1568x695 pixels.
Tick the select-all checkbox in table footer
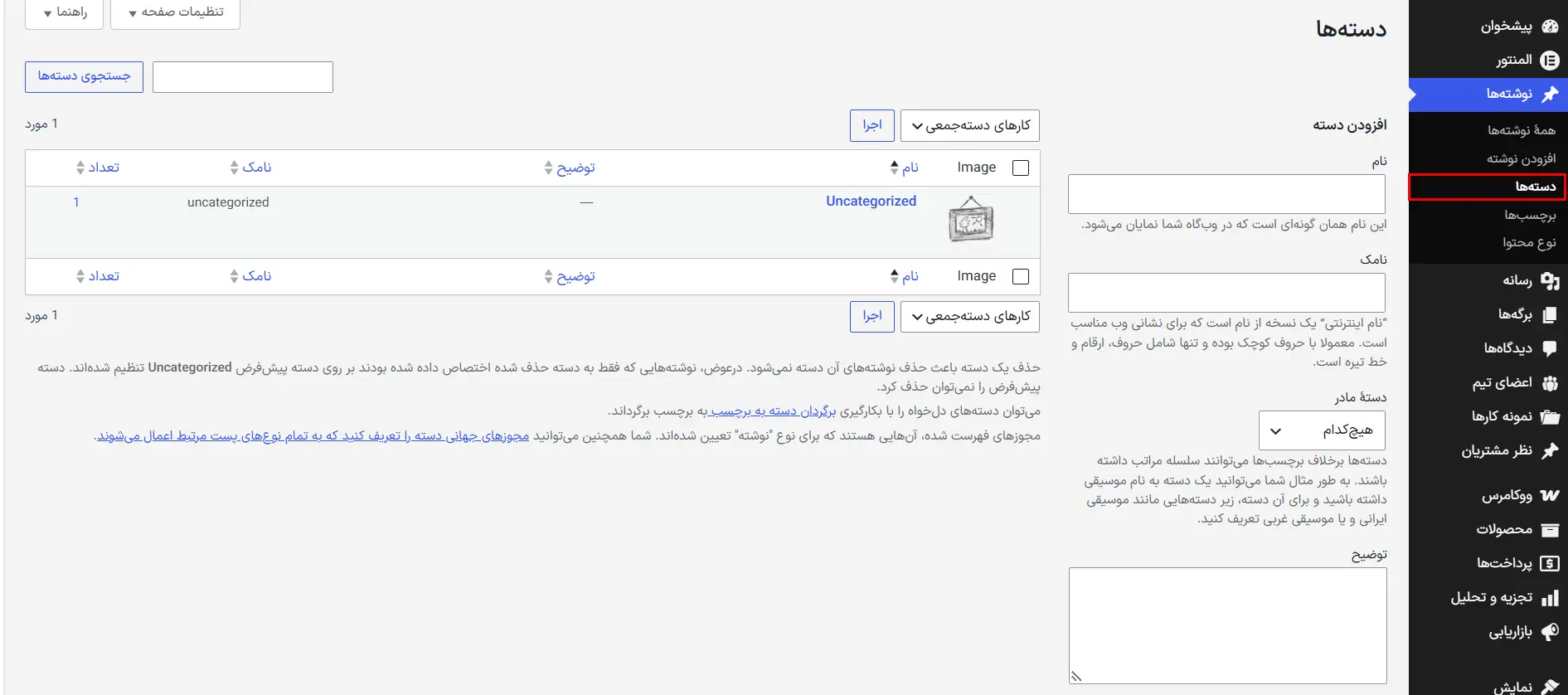[1021, 276]
